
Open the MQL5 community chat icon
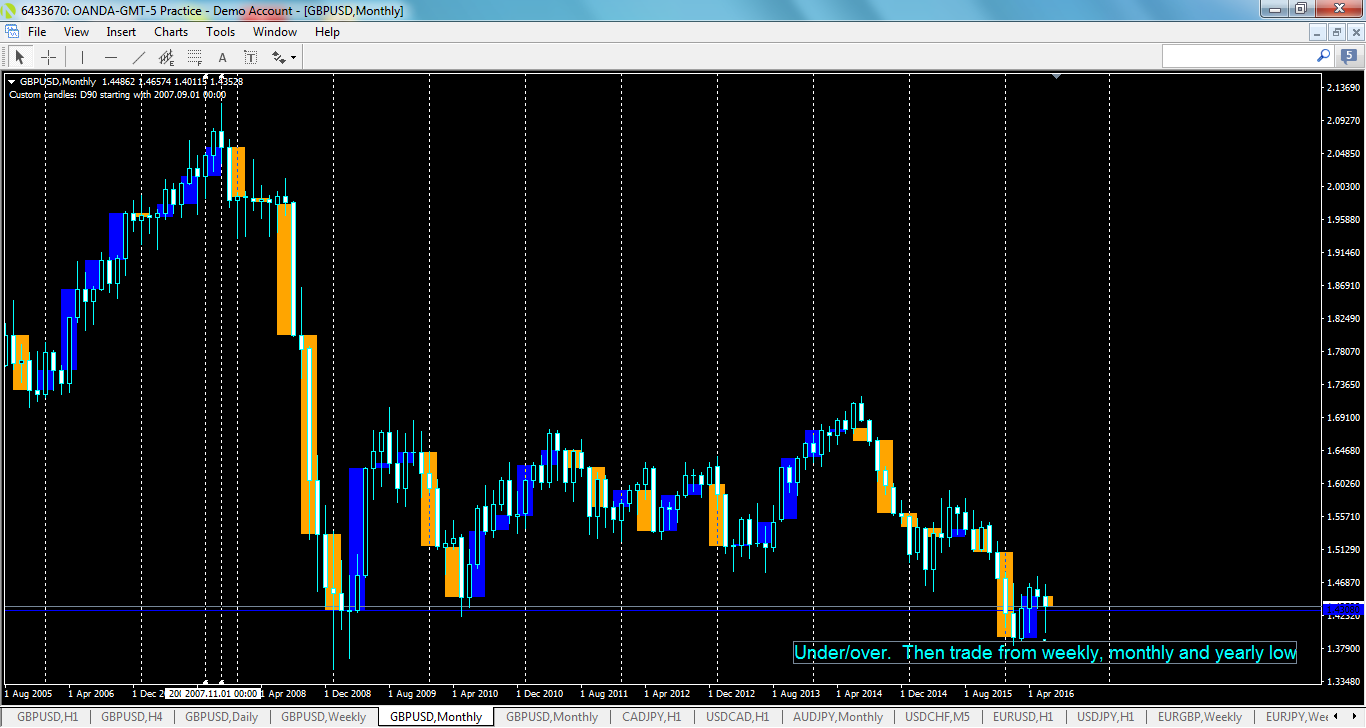pos(1347,56)
